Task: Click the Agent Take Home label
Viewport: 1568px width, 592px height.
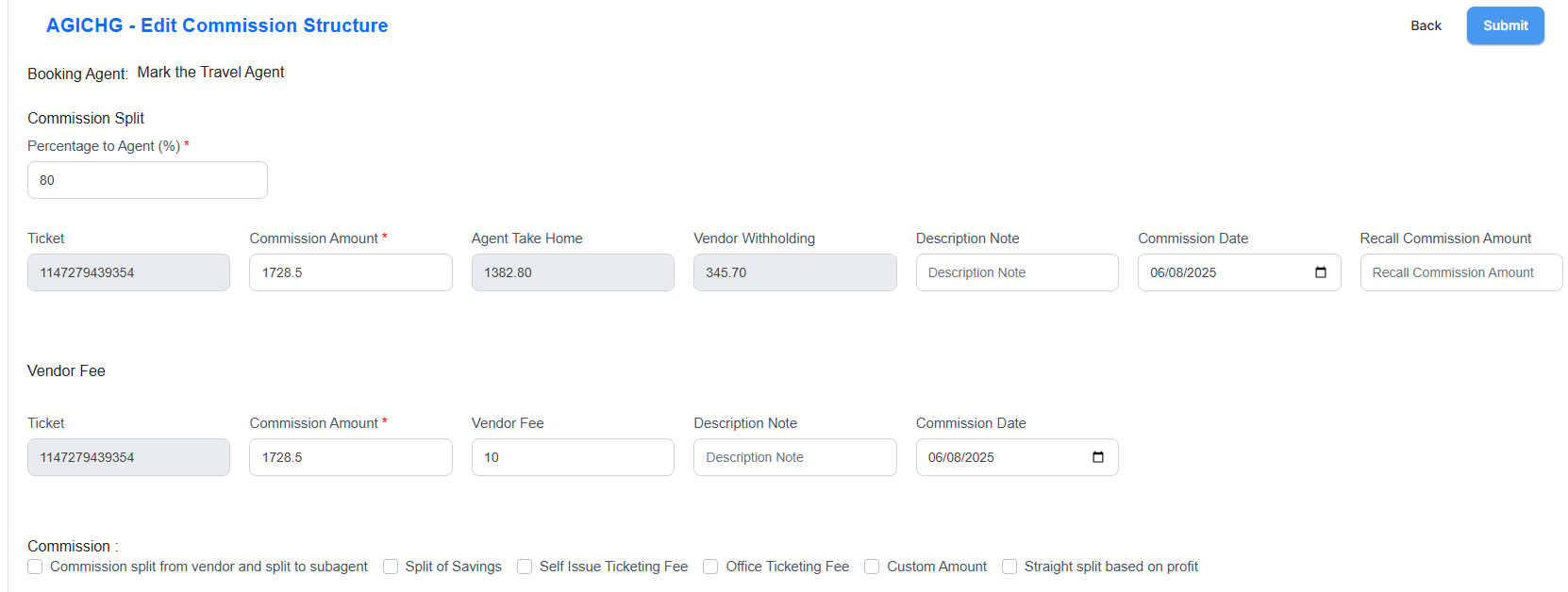Action: [x=526, y=238]
